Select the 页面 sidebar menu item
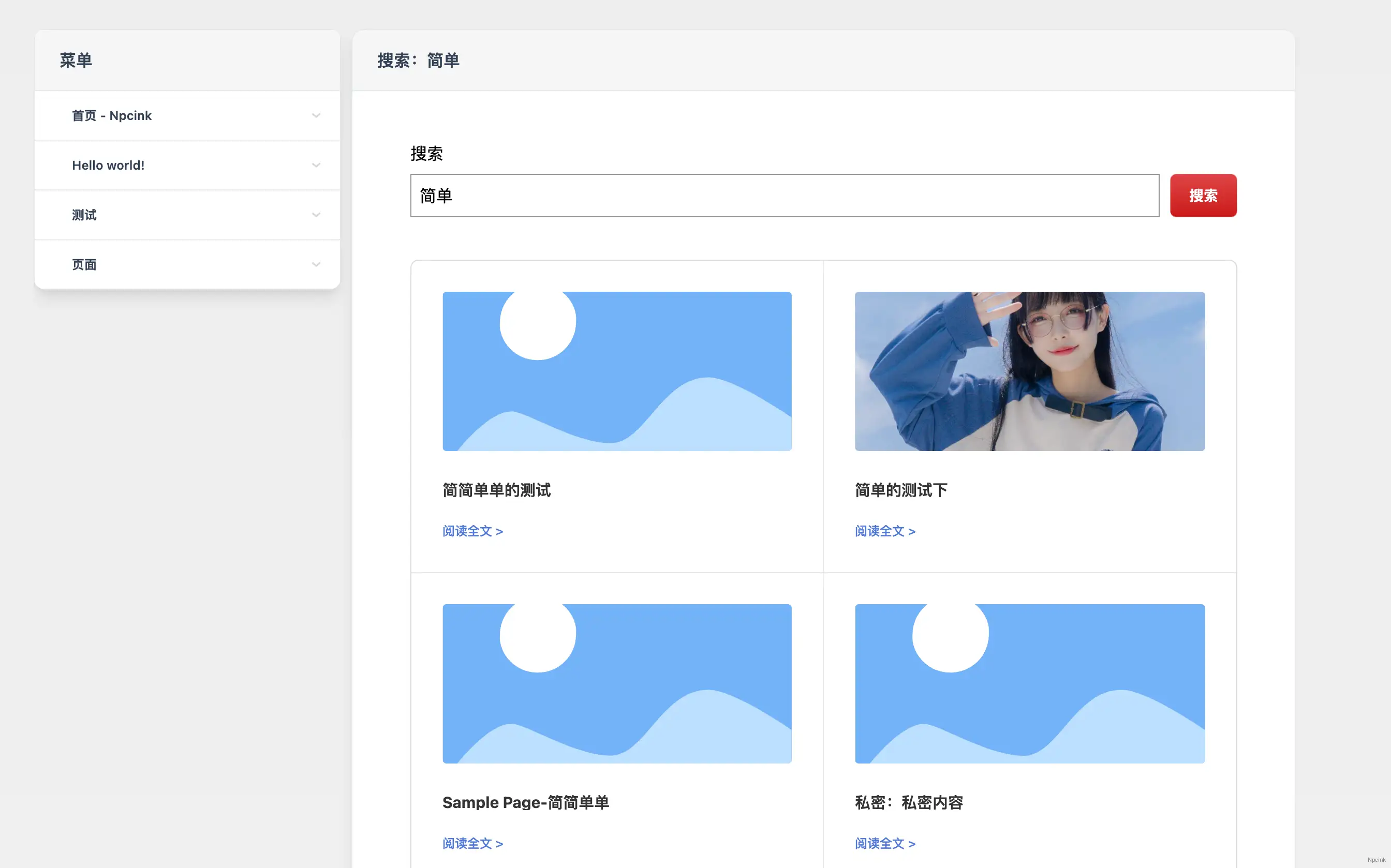Screen dimensions: 1391x868 click(x=84, y=264)
